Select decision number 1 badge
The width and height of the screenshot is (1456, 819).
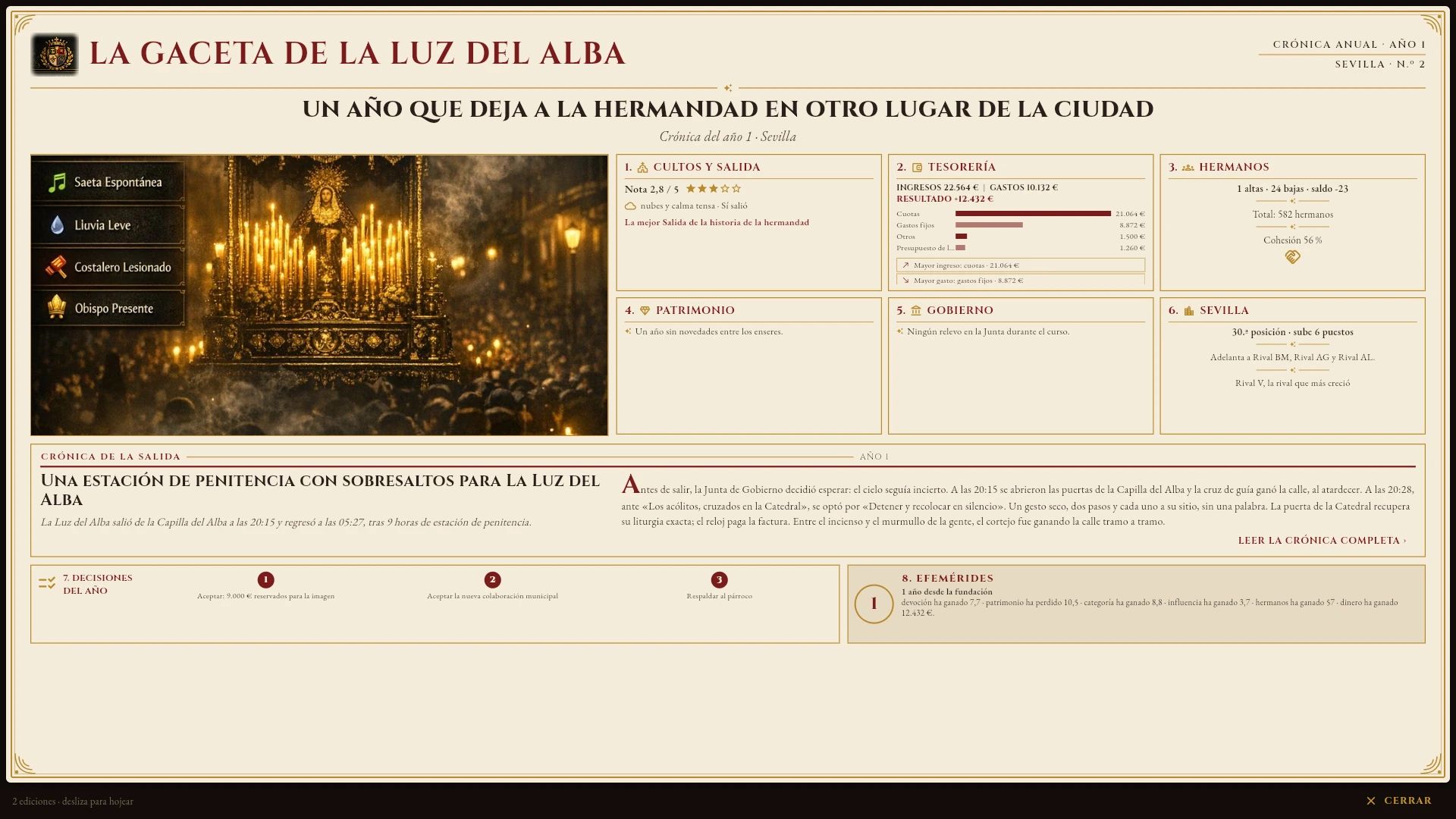pyautogui.click(x=265, y=580)
